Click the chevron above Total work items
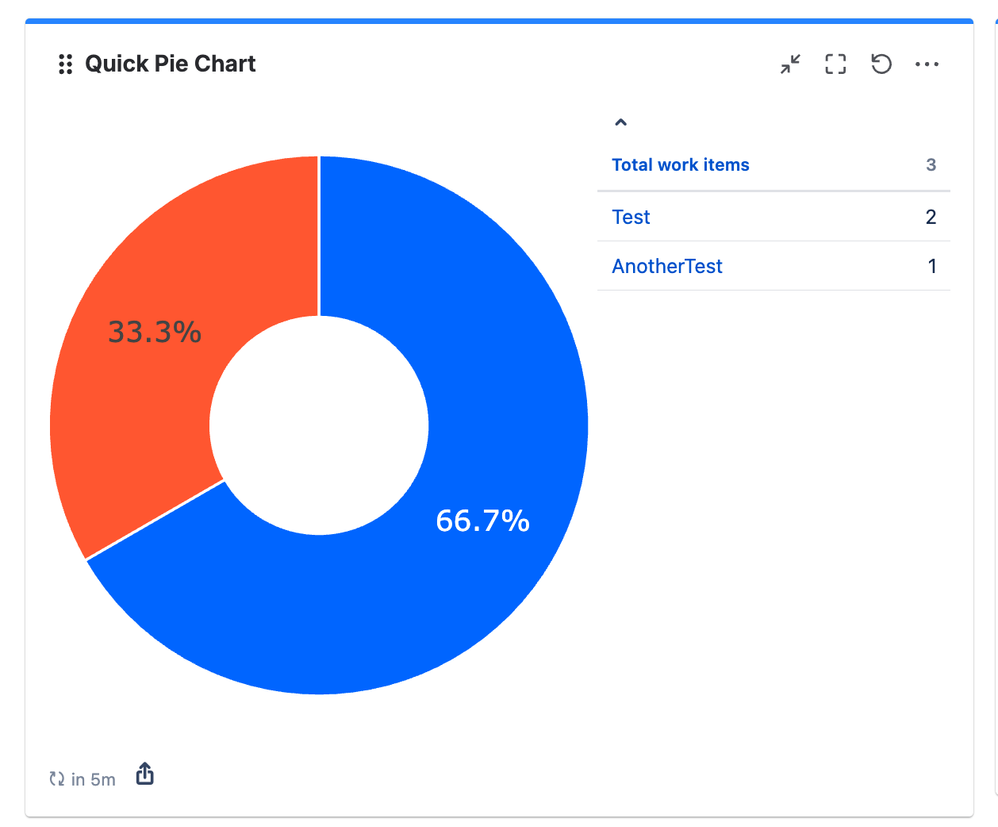 [x=621, y=121]
